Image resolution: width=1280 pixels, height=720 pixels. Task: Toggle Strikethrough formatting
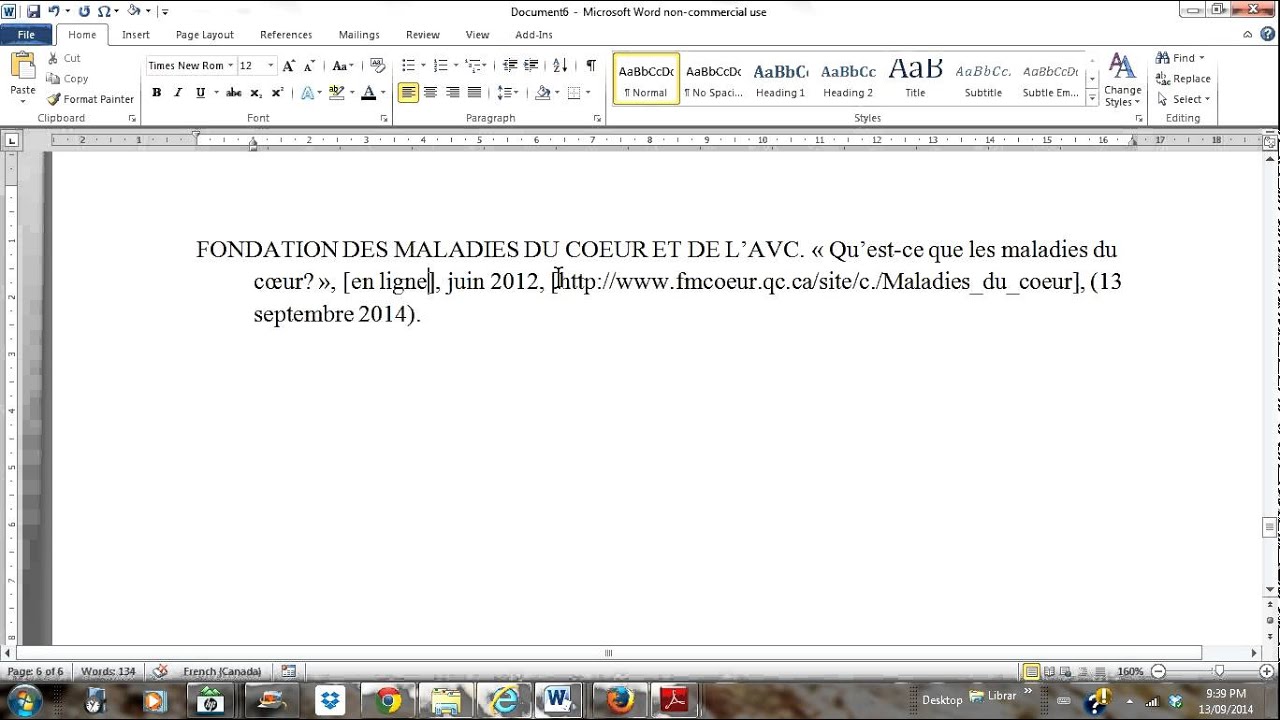pos(234,93)
